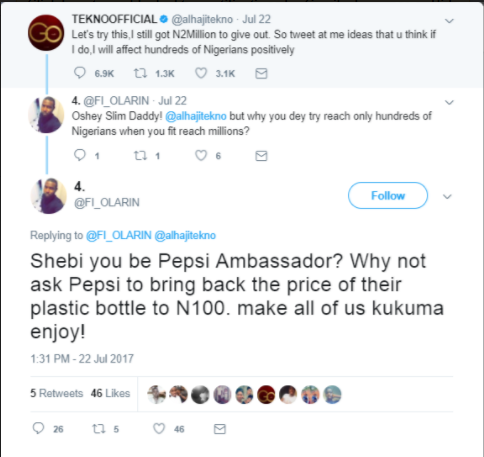Retweet TEKNOOFFICIAL's tweet with 1.3K retweets
Screen dimensions: 484x457
[x=140, y=73]
